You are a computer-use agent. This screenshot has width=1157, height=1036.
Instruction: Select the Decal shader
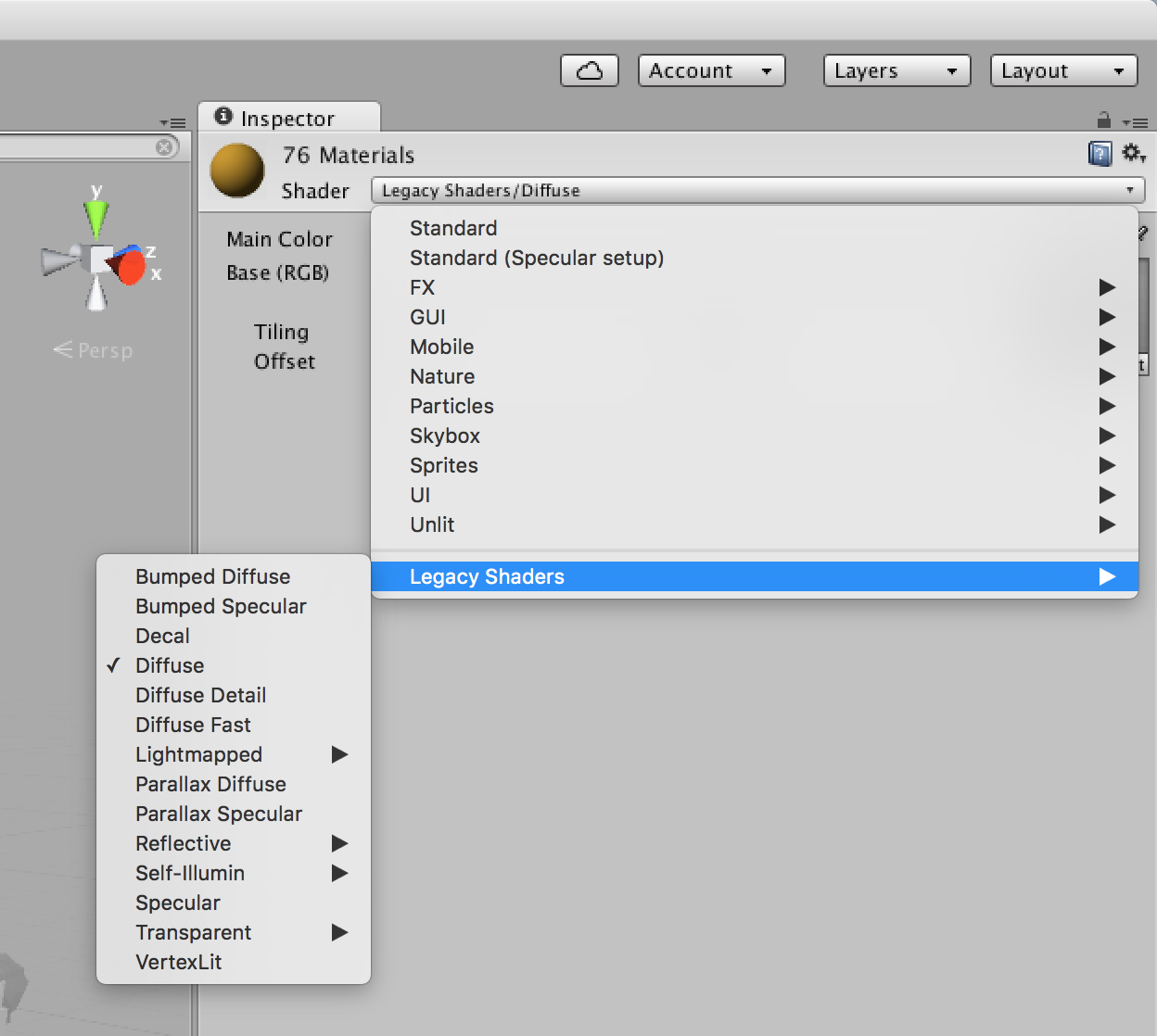point(234,636)
